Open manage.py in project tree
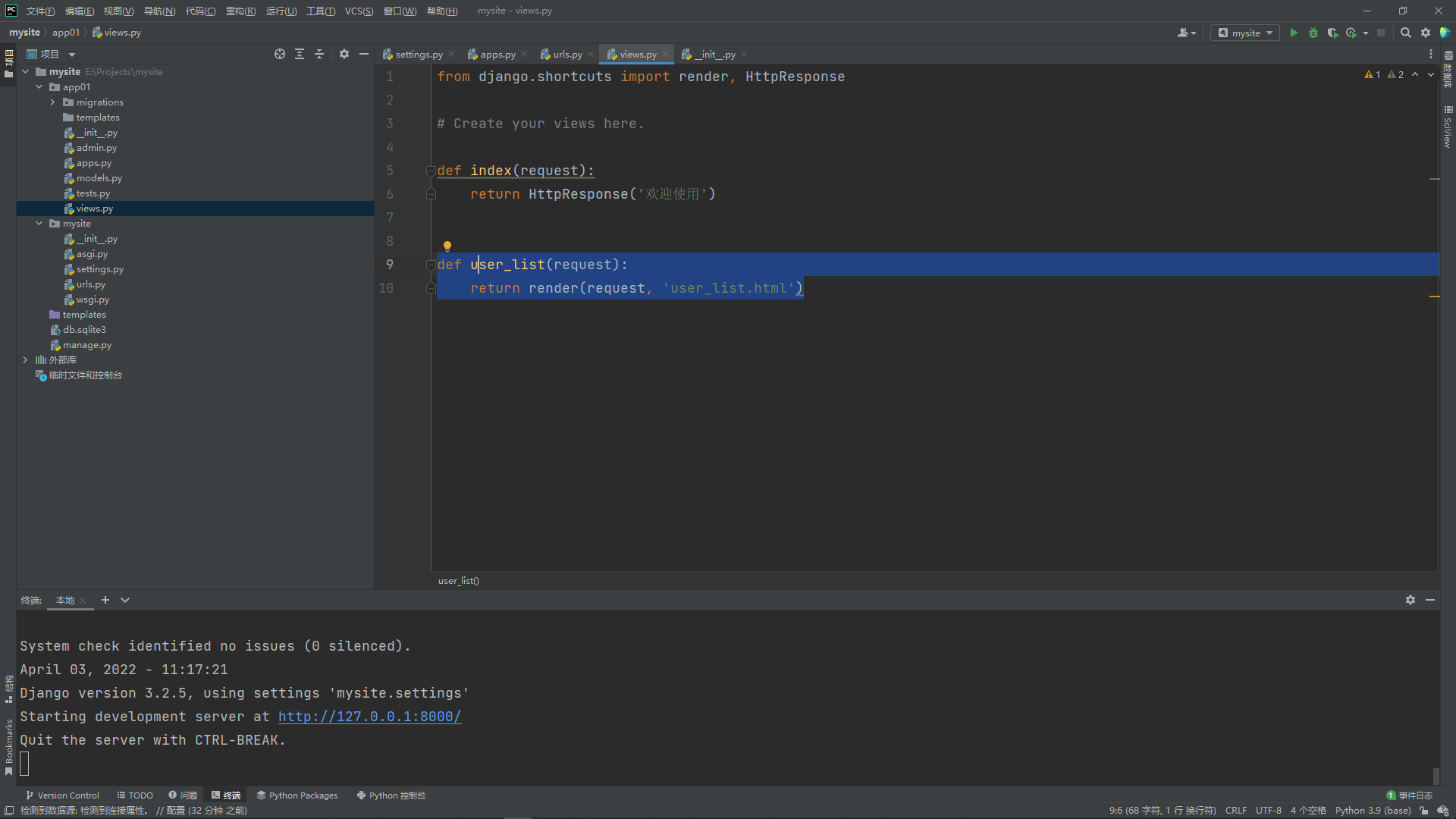Viewport: 1456px width, 819px height. [x=86, y=345]
